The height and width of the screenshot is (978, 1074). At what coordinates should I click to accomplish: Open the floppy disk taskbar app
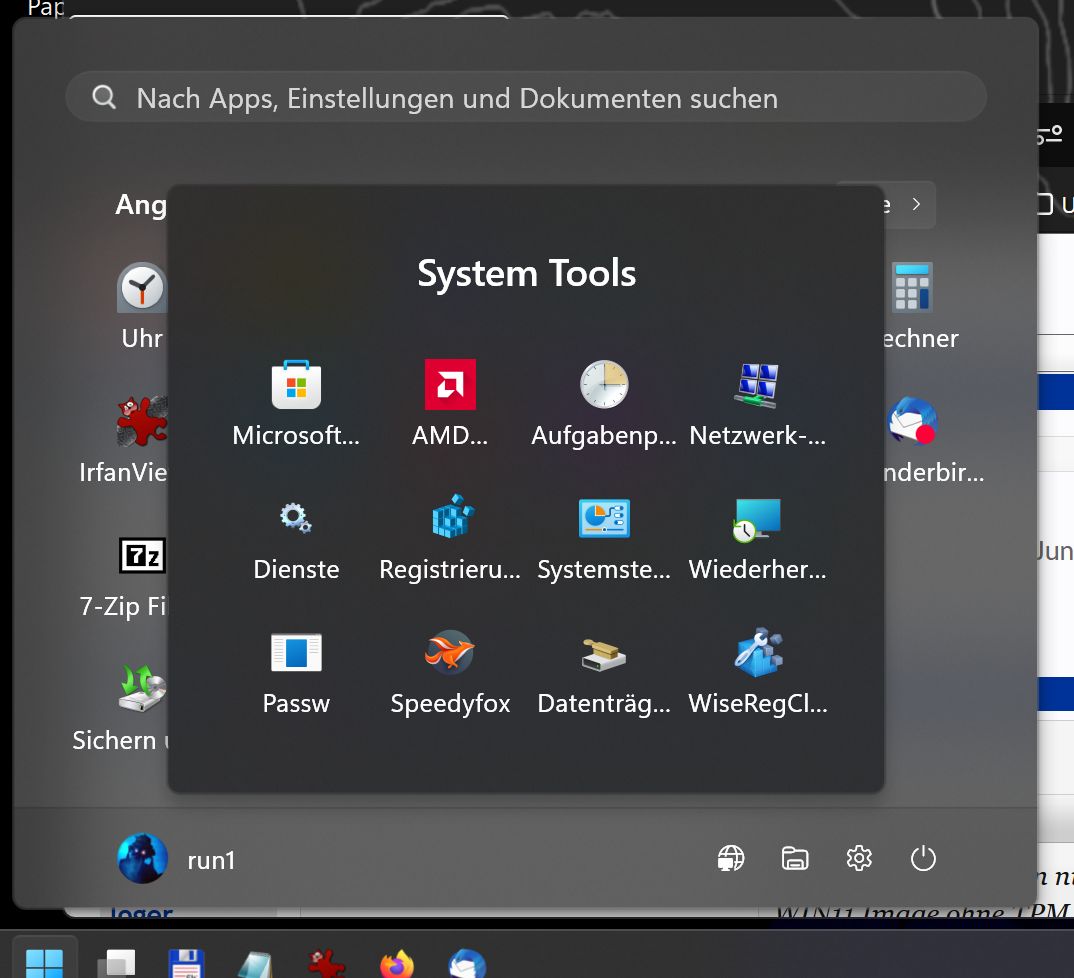[x=186, y=964]
